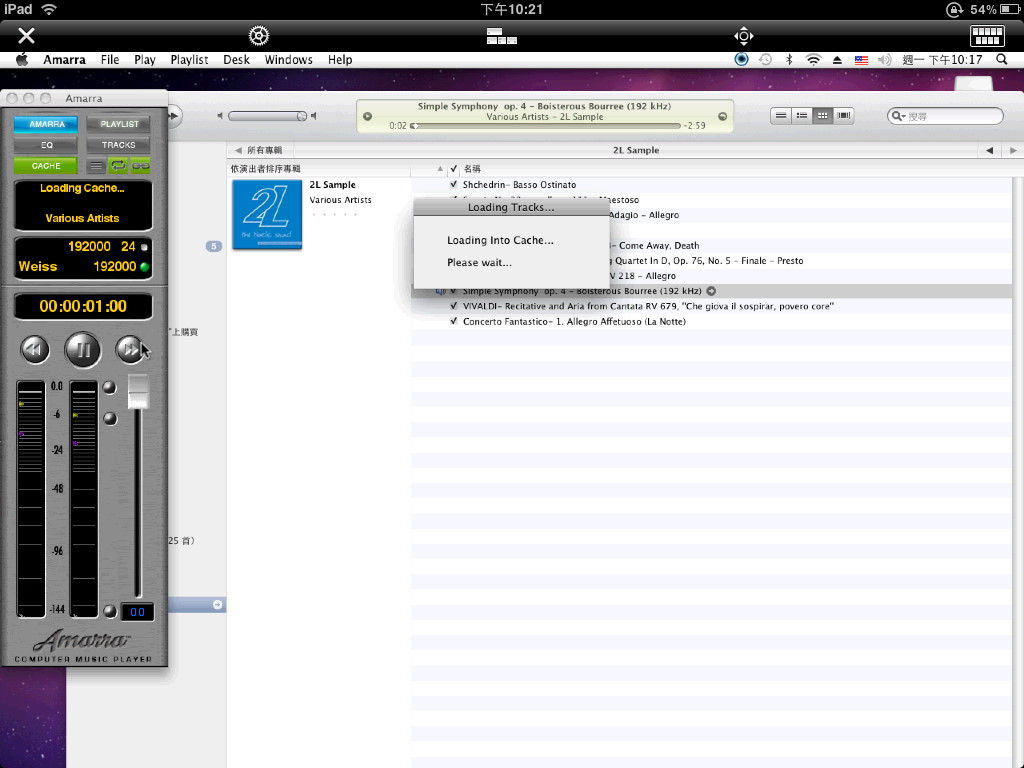
Task: Open the search field magnifier dropdown
Action: (899, 116)
